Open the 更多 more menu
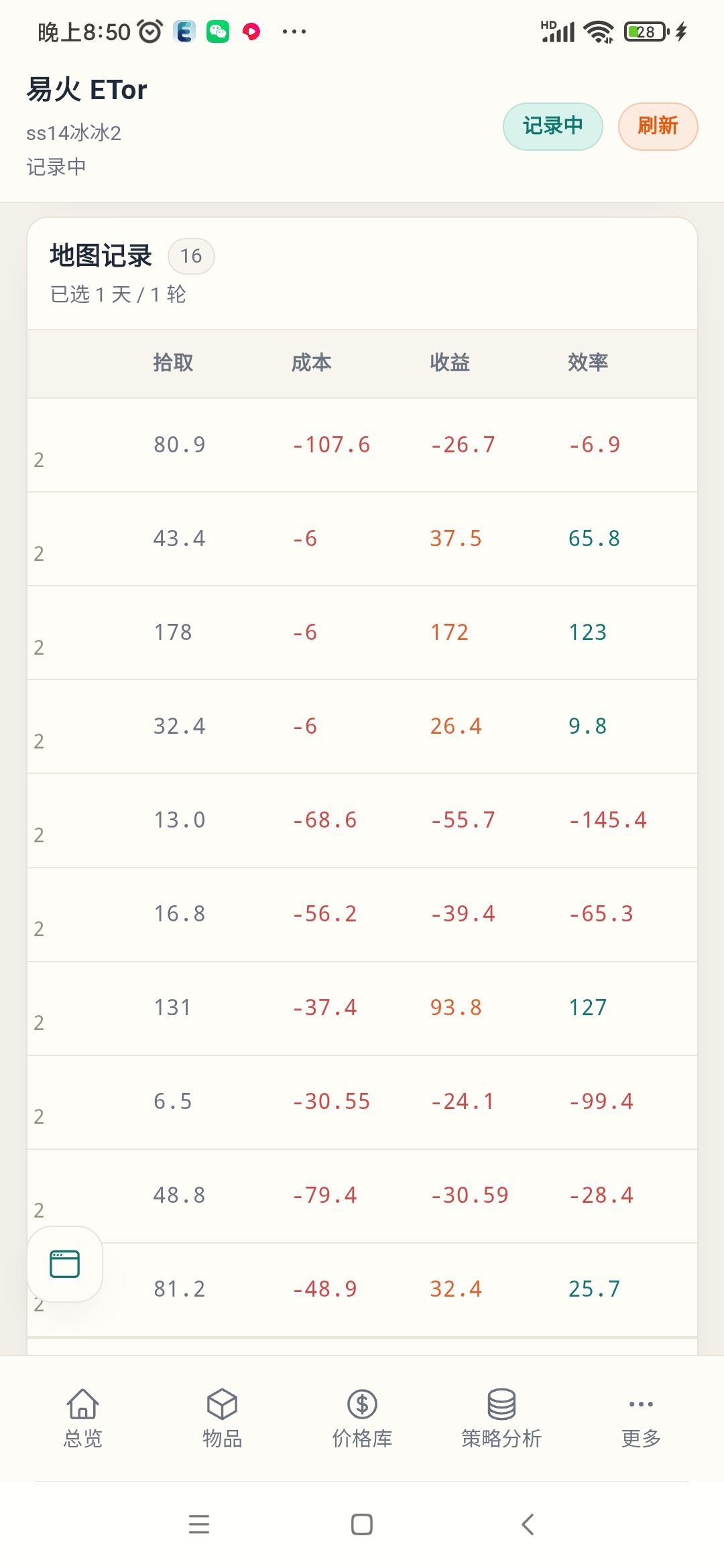The width and height of the screenshot is (724, 1568). point(641,1418)
